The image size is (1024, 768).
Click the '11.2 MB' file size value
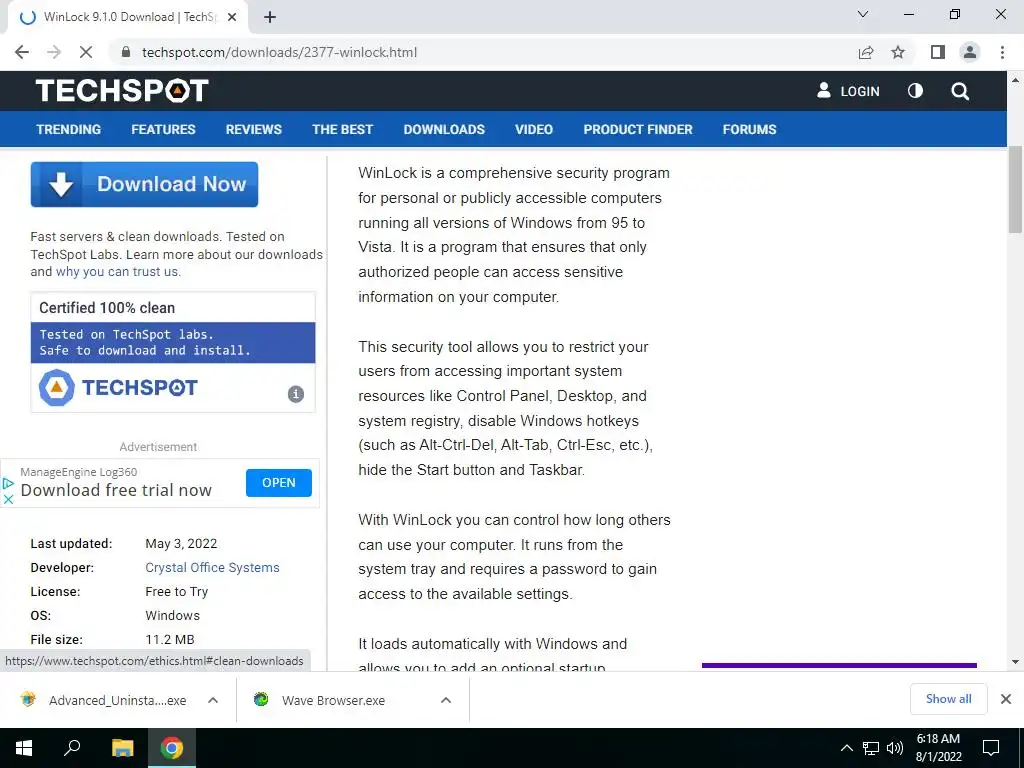pyautogui.click(x=170, y=639)
